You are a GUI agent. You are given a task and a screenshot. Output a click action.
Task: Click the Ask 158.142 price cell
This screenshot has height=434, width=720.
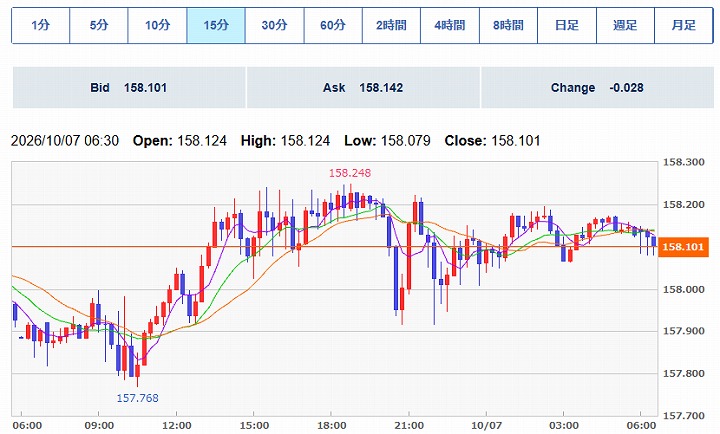(363, 87)
